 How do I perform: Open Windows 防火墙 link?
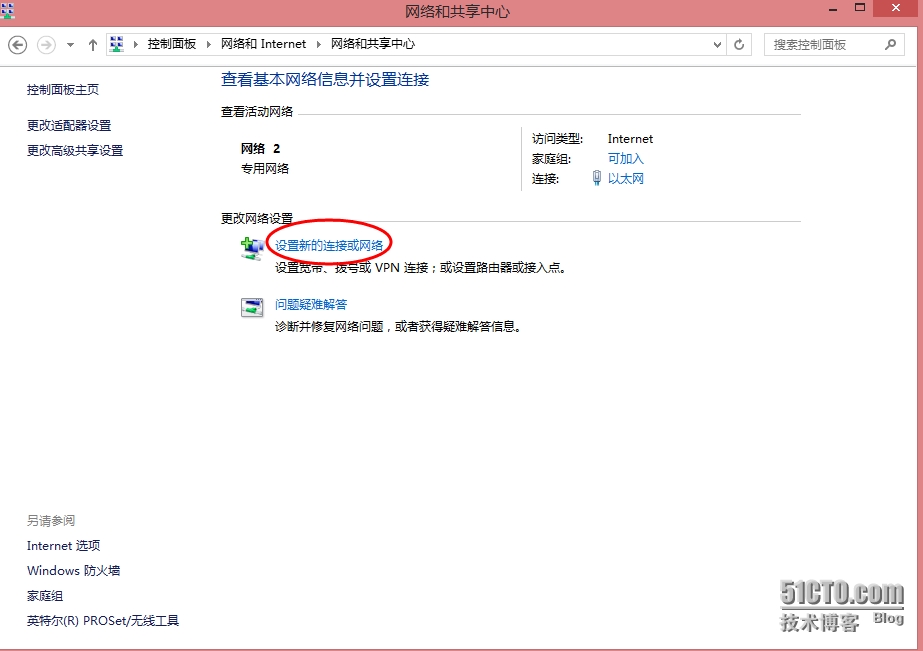[74, 570]
